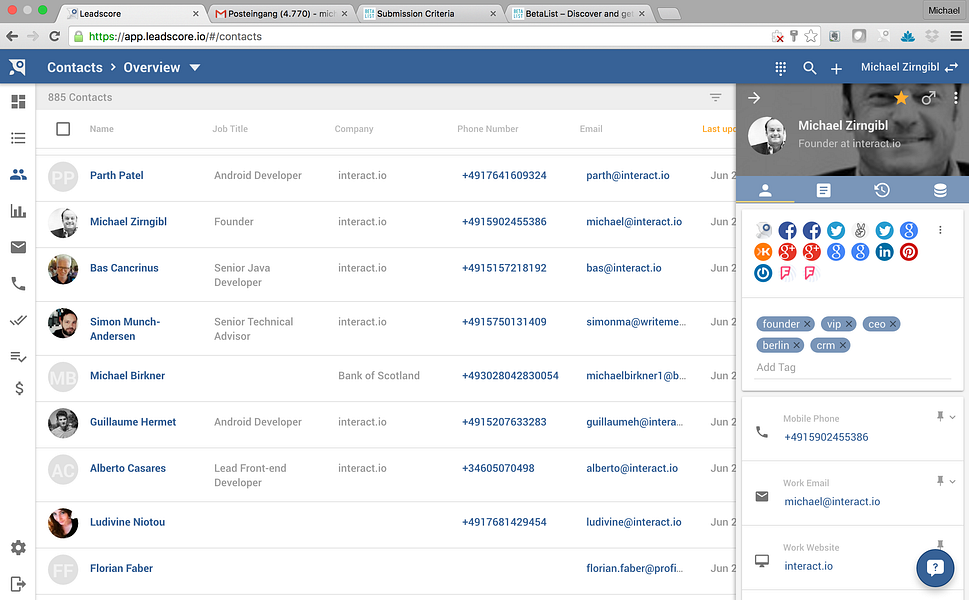Focus the Add Tag input field

coord(853,367)
